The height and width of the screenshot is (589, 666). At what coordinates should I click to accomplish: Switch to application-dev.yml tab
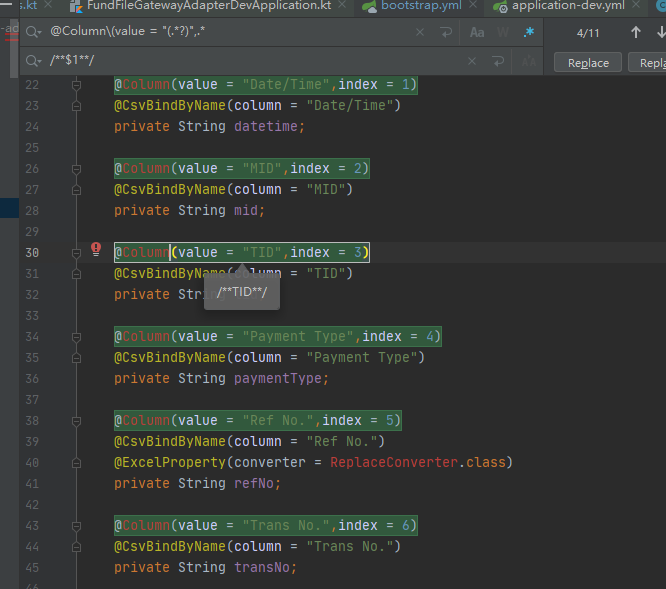[568, 6]
